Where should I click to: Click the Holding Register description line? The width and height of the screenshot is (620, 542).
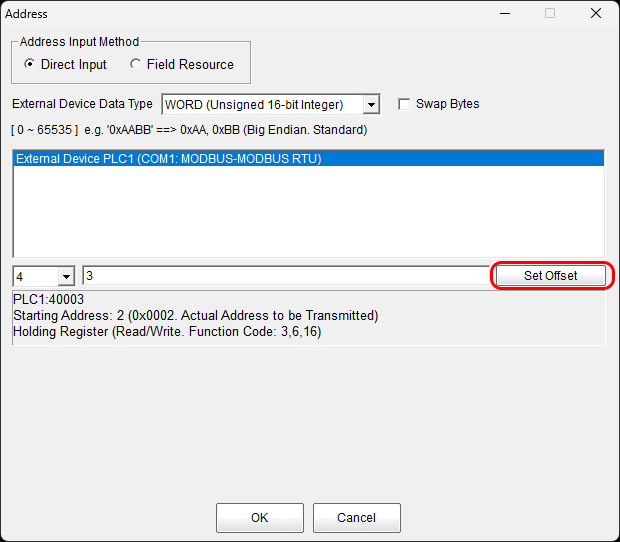click(x=167, y=331)
